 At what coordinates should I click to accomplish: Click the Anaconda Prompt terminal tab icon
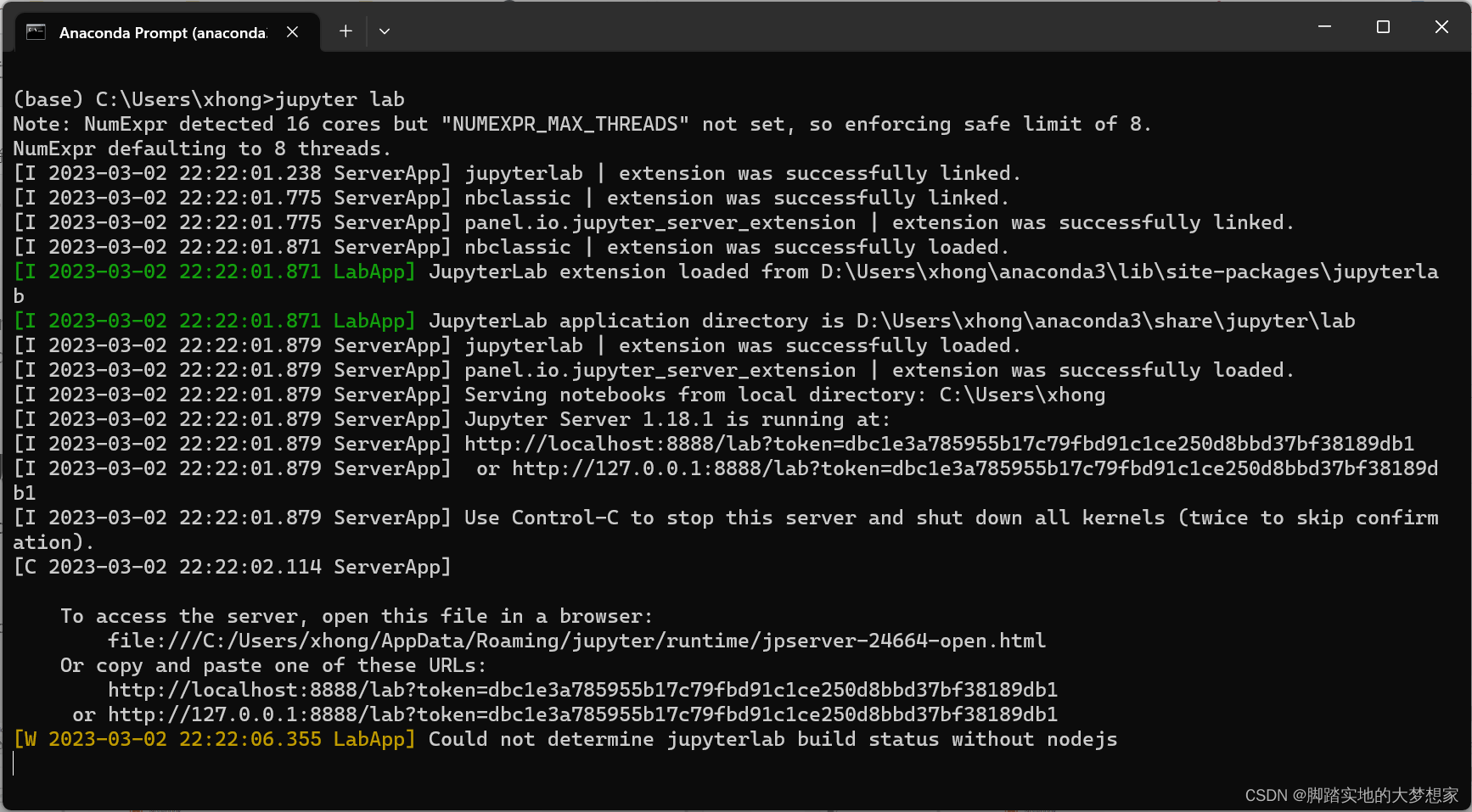pos(36,32)
